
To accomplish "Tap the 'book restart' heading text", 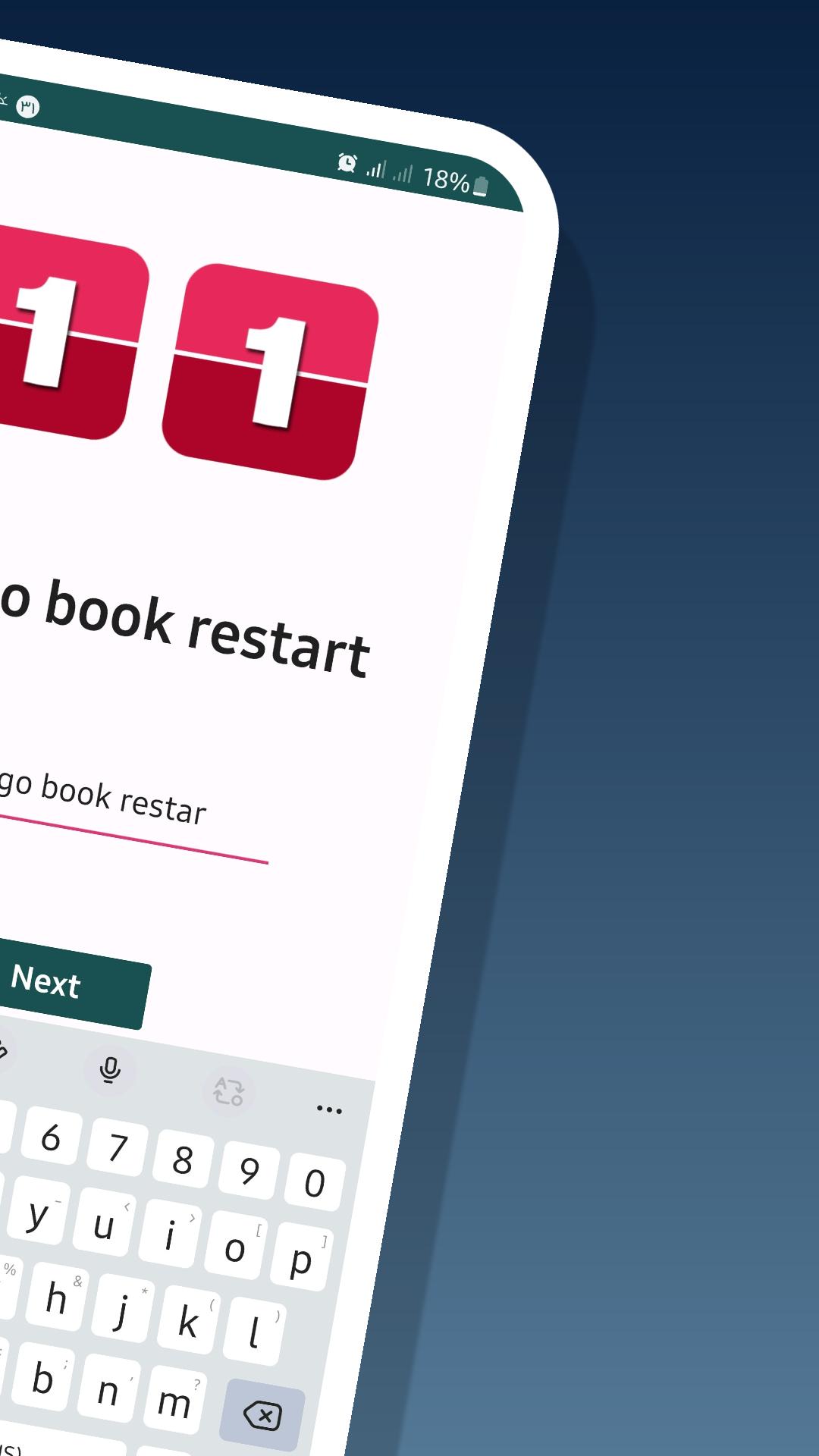I will tap(208, 629).
